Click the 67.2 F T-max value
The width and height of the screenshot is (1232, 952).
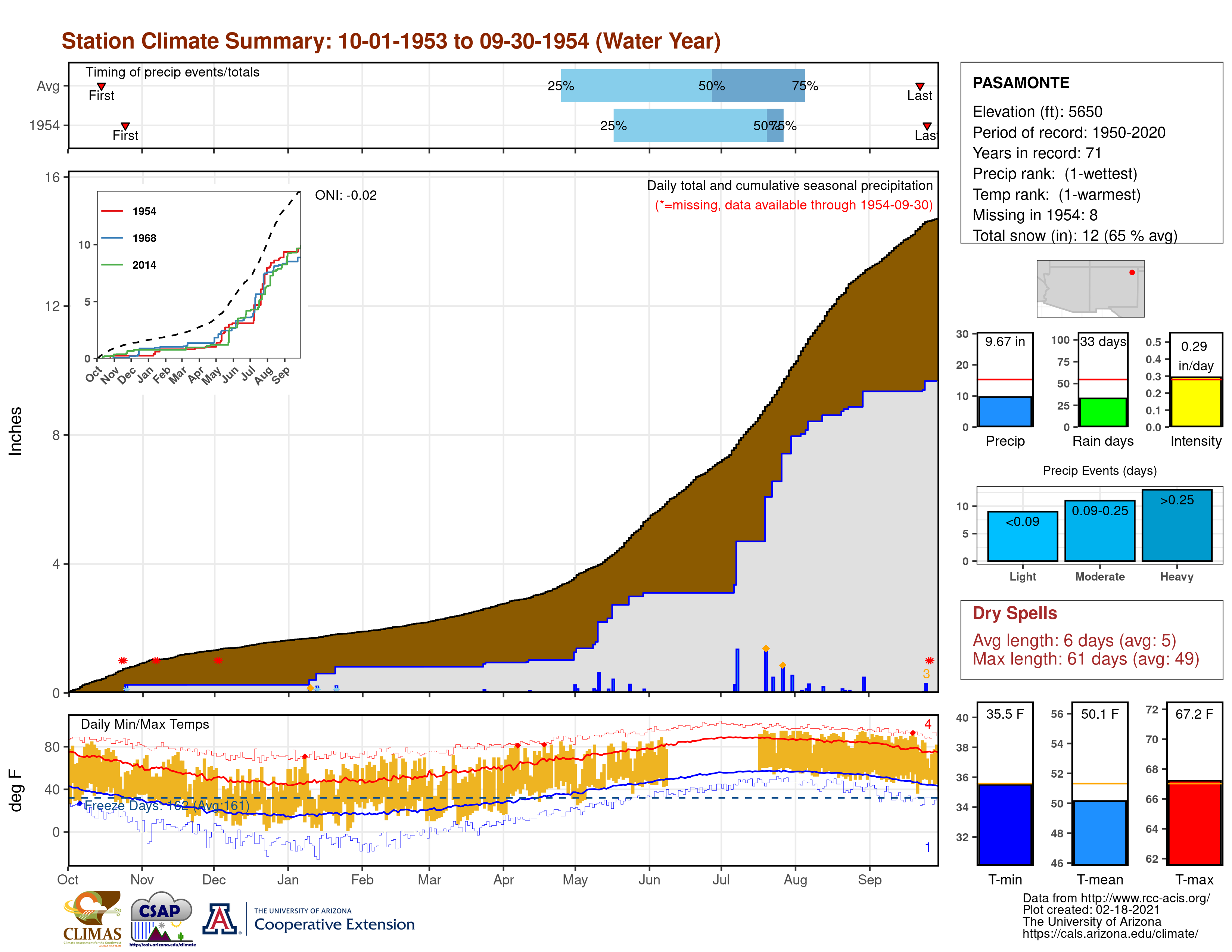tap(1194, 714)
